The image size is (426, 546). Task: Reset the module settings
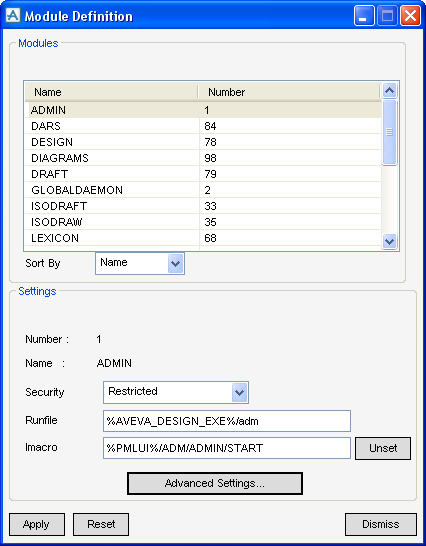click(101, 524)
